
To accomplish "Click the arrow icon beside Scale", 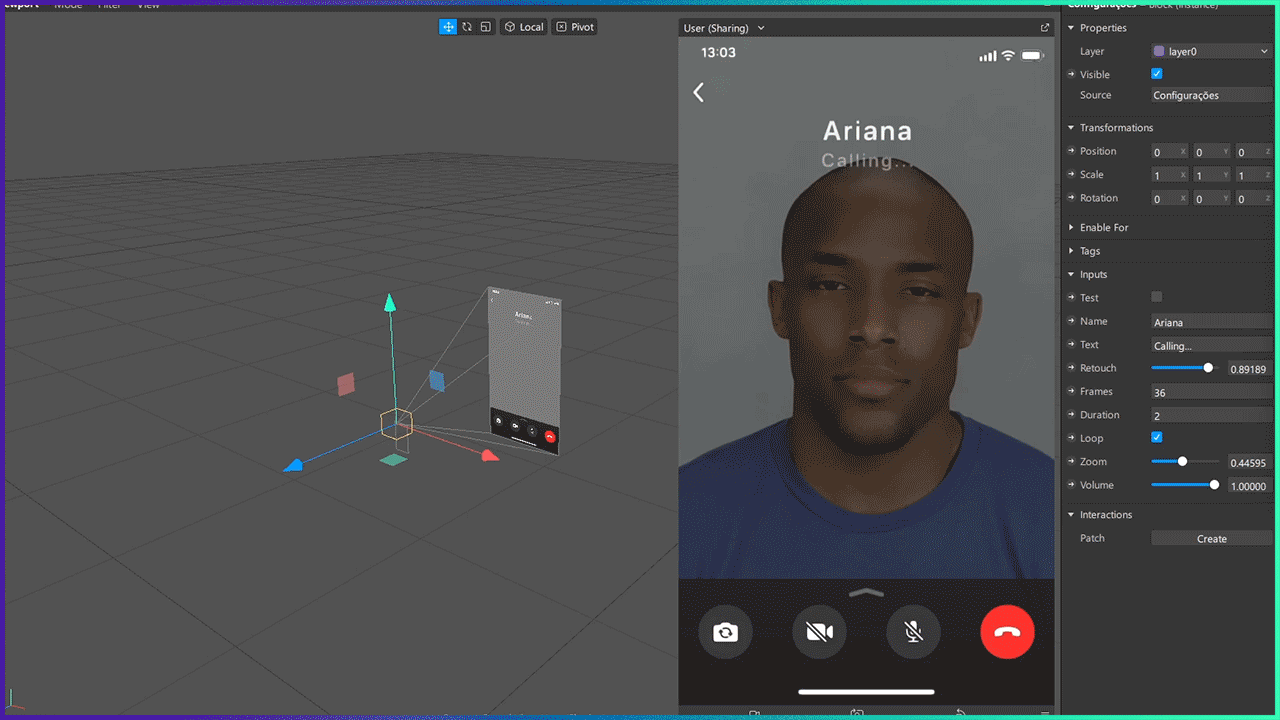I will tap(1071, 174).
